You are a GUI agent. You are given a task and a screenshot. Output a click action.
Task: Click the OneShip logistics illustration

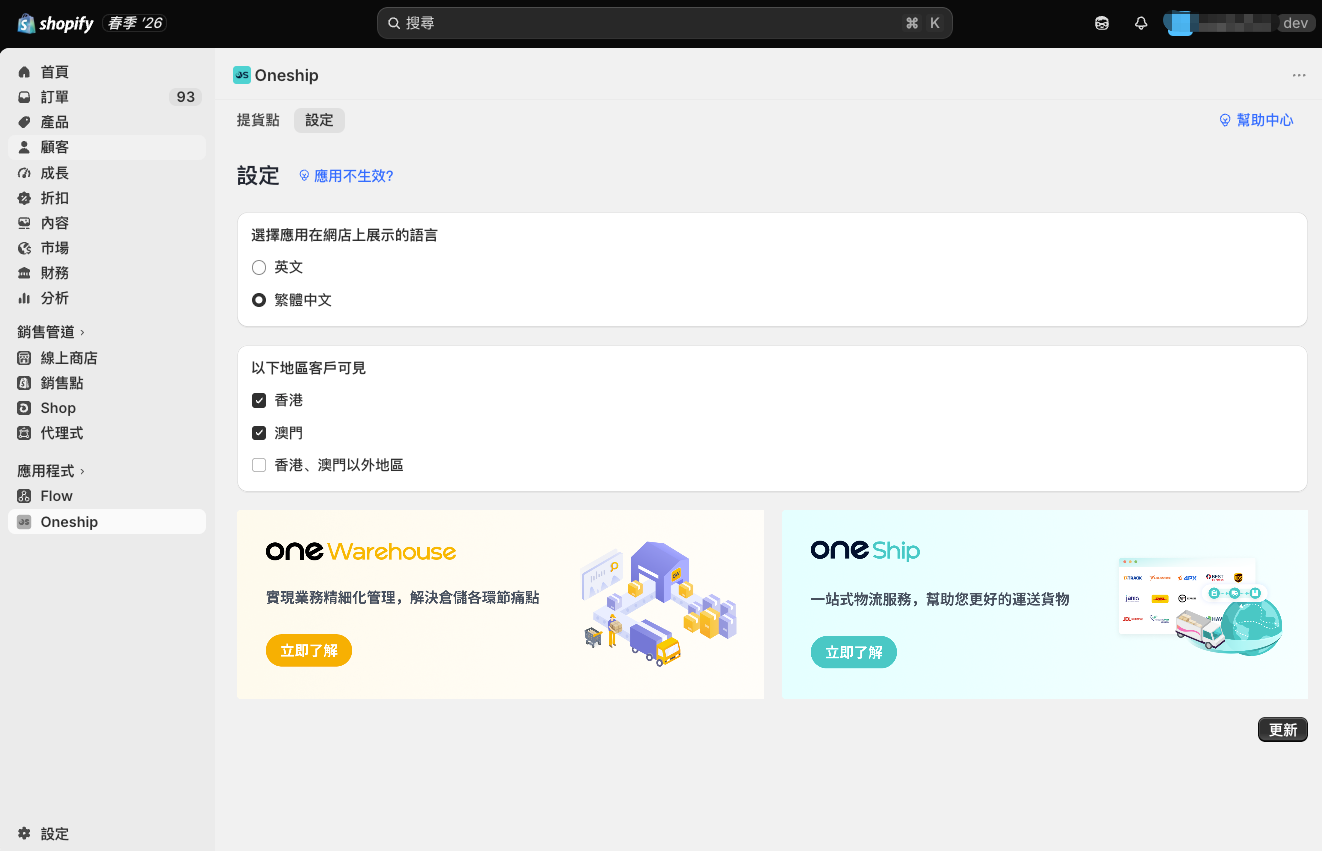click(x=1200, y=607)
